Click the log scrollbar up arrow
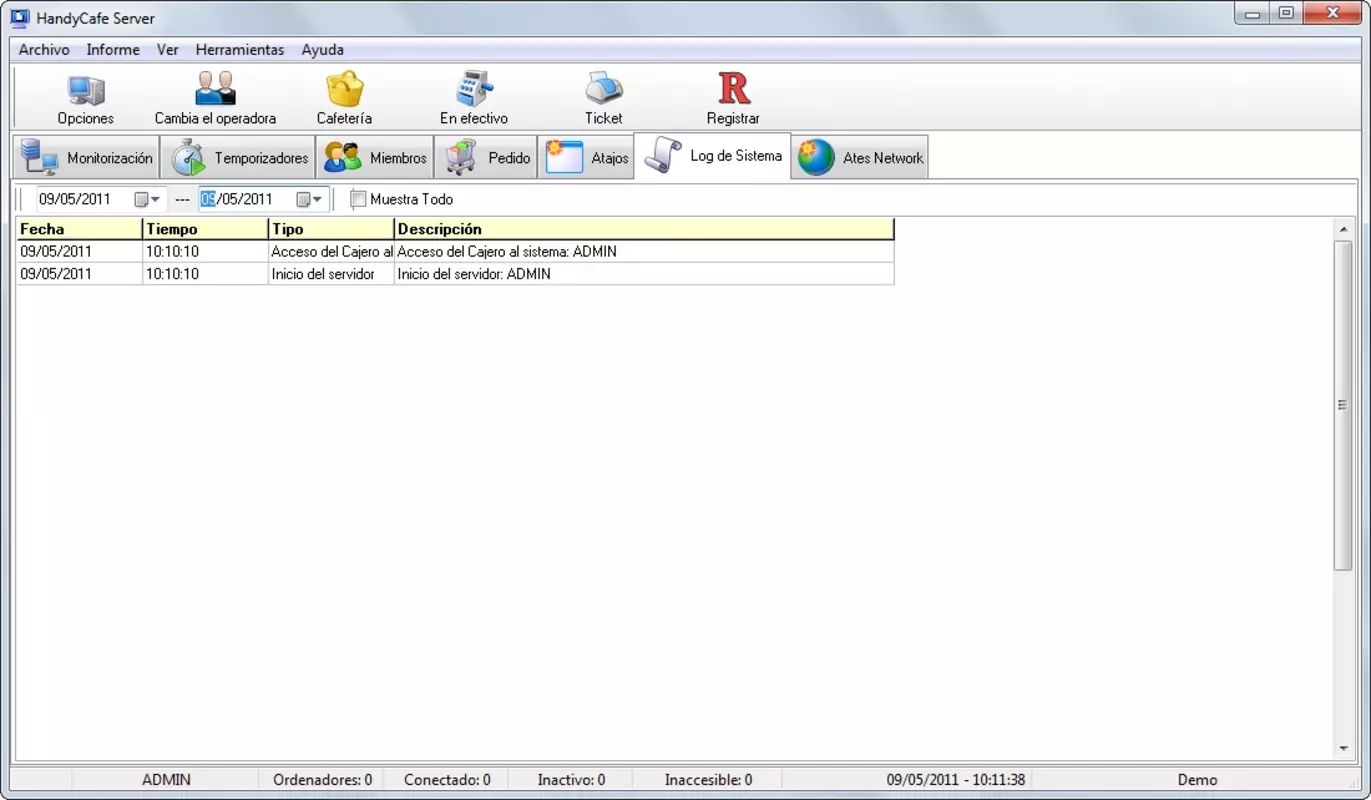Screen dimensions: 1371x800 point(1343,230)
